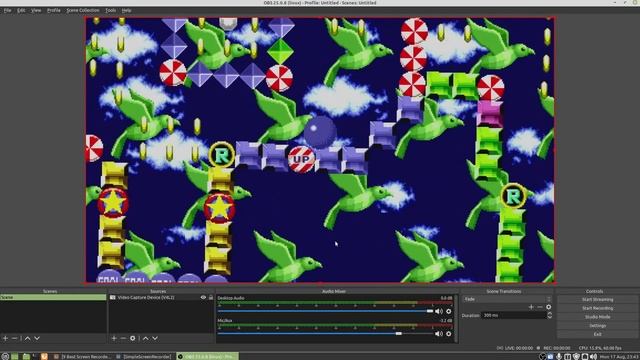Screen dimensions: 640x360
Task: Click the Audio Mixer scrollbar
Action: (456, 319)
